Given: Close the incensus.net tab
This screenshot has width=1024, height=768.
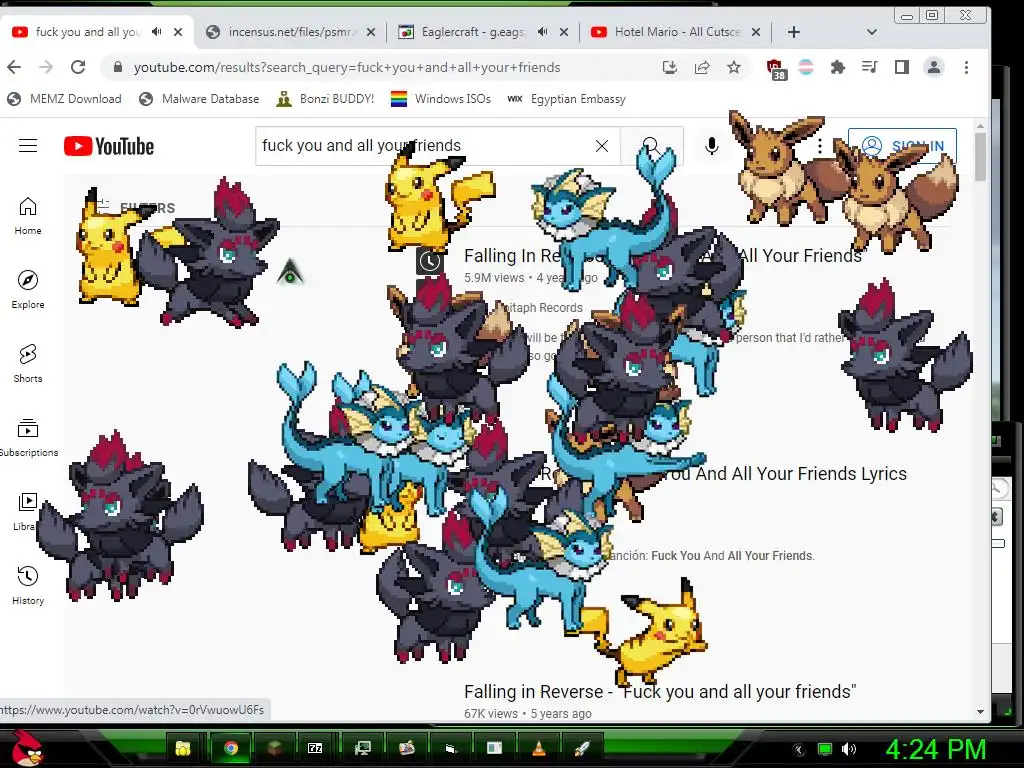Looking at the screenshot, I should (x=371, y=32).
